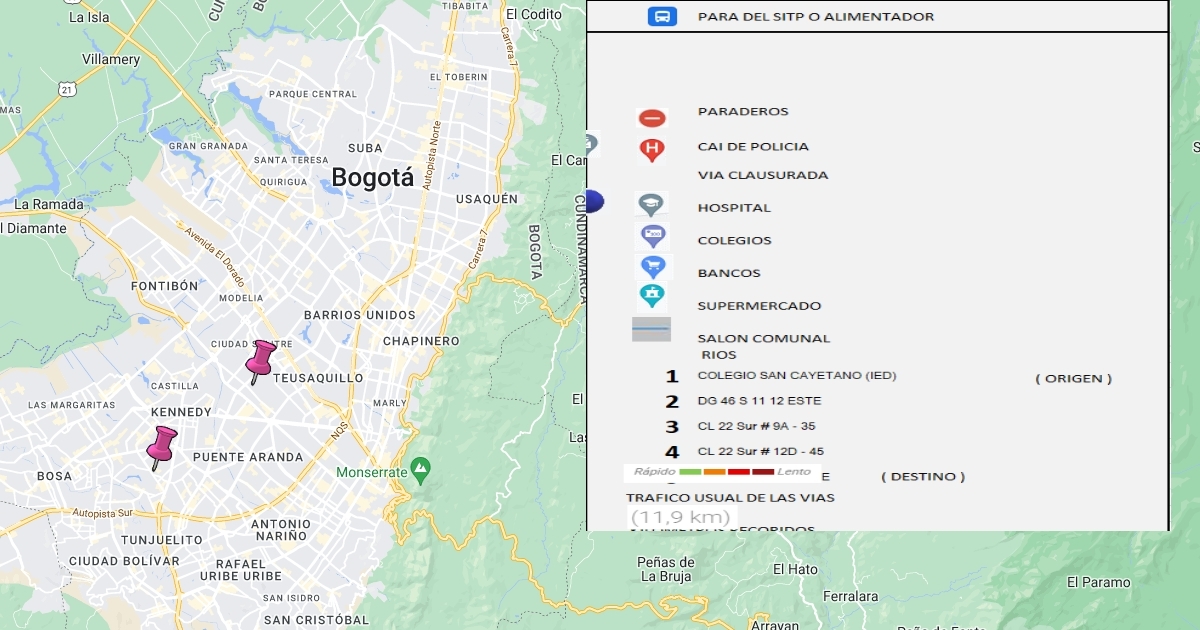
Task: Click the purple bank pin icon
Action: pos(652,236)
